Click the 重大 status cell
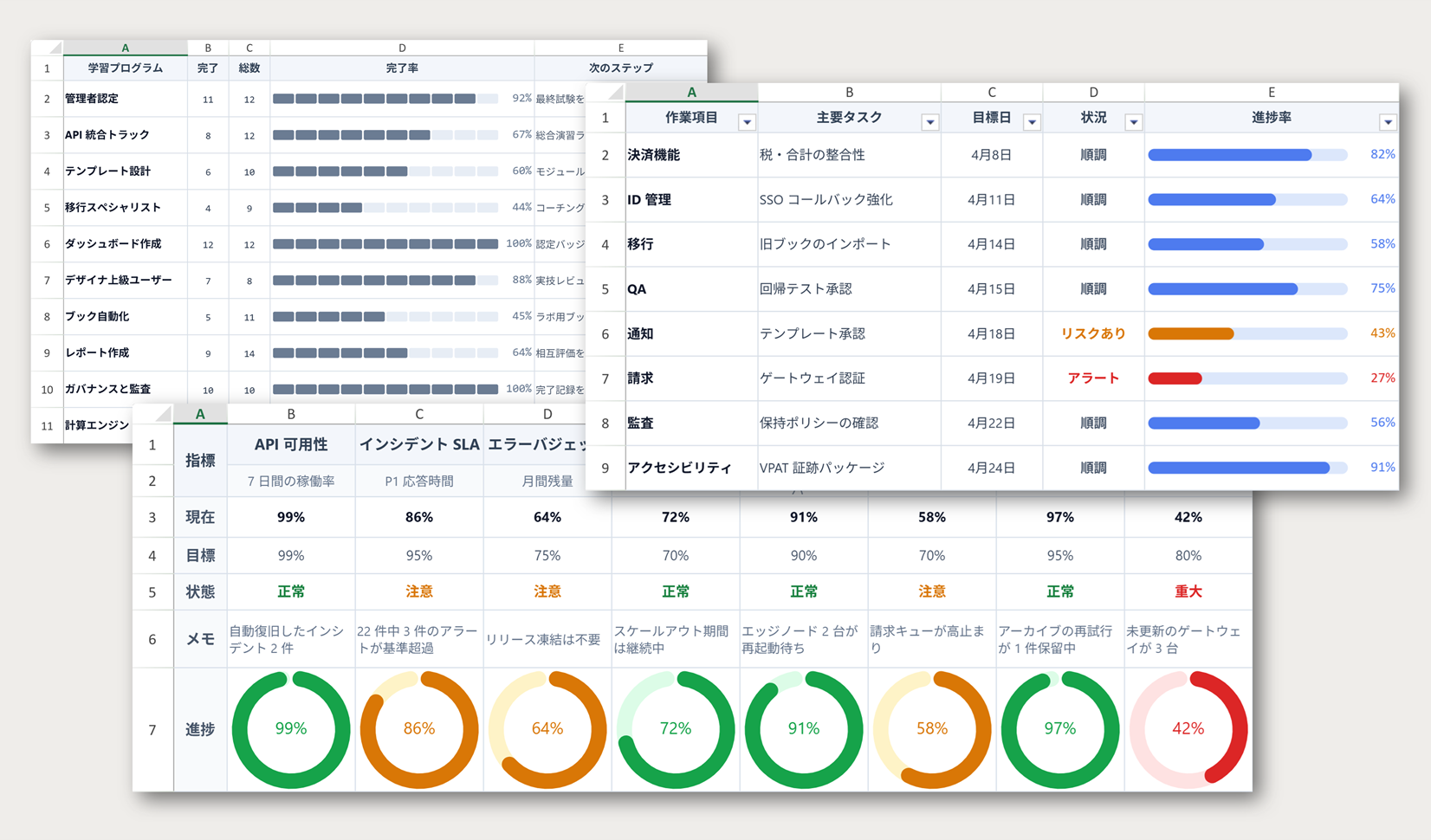Viewport: 1431px width, 840px height. 1188,591
